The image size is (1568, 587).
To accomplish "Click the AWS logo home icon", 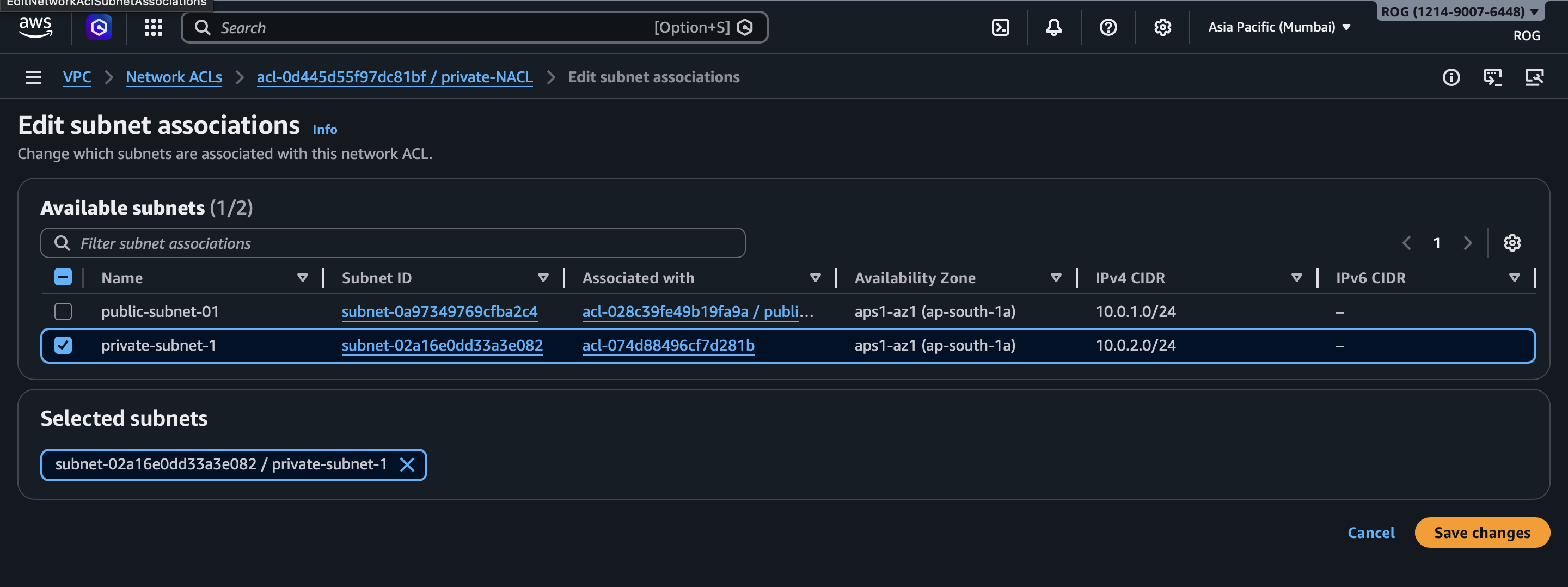I will tap(35, 27).
